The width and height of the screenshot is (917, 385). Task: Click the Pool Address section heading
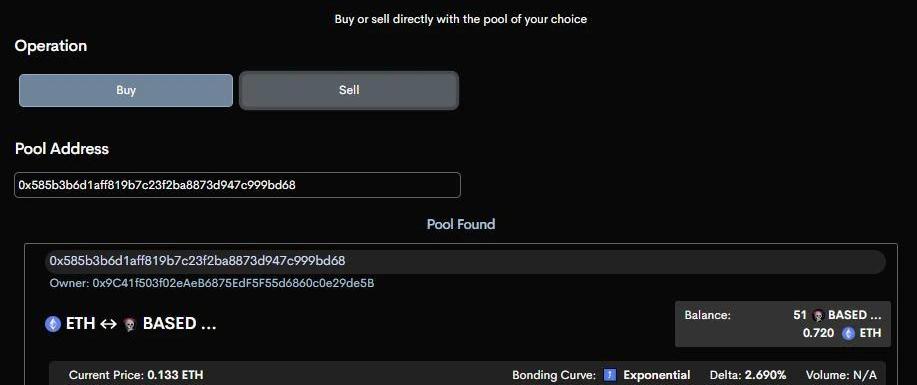62,149
